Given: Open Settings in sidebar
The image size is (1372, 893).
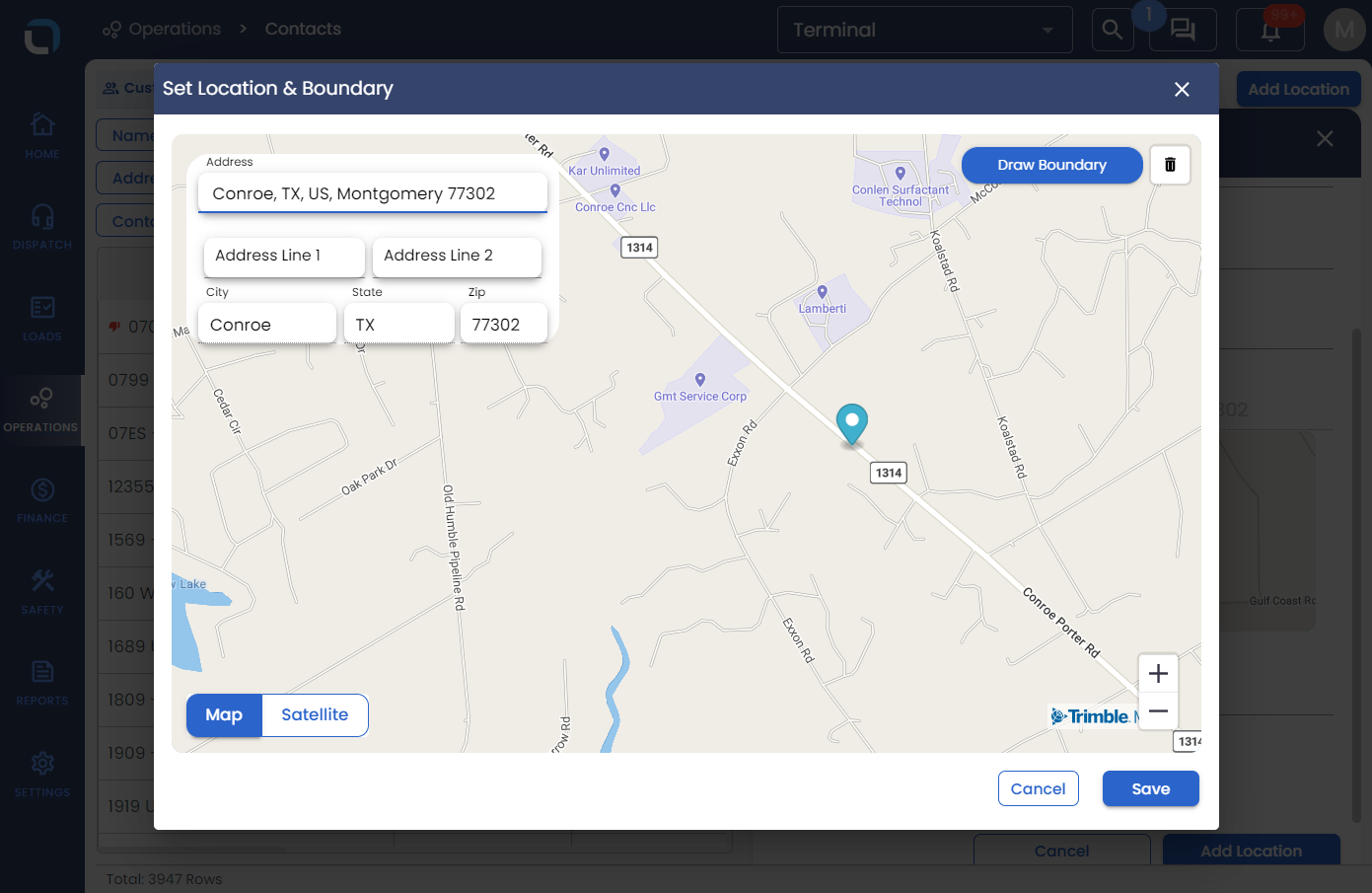Looking at the screenshot, I should point(42,775).
